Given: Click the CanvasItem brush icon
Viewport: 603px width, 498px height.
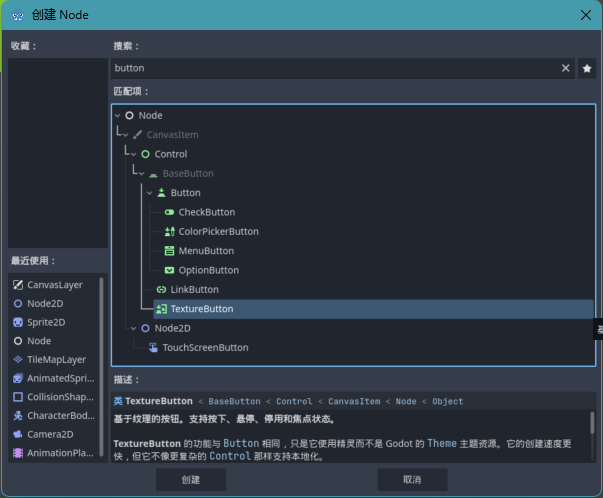Looking at the screenshot, I should click(x=137, y=135).
